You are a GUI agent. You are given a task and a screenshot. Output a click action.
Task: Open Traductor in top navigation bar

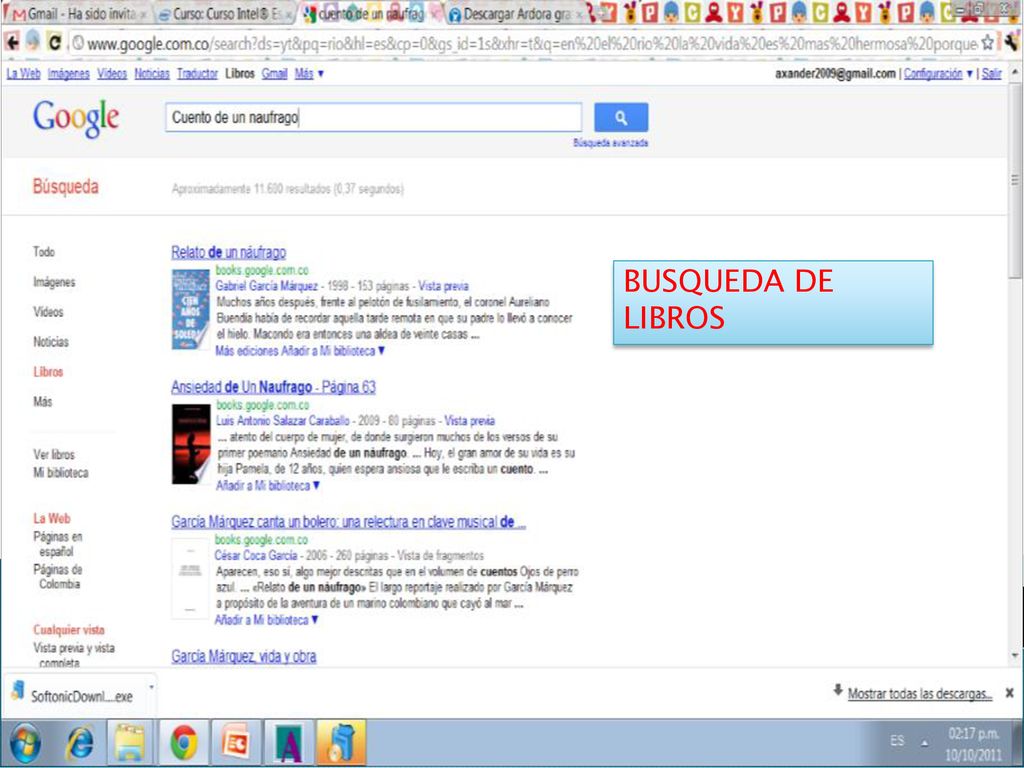(197, 74)
